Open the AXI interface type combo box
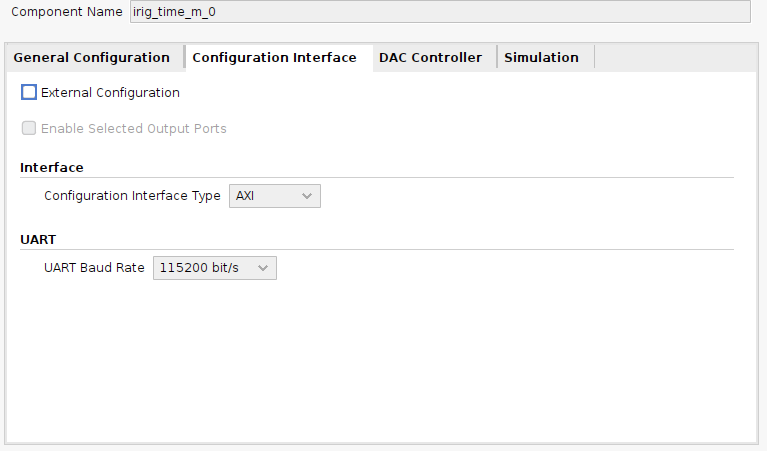 click(x=275, y=196)
